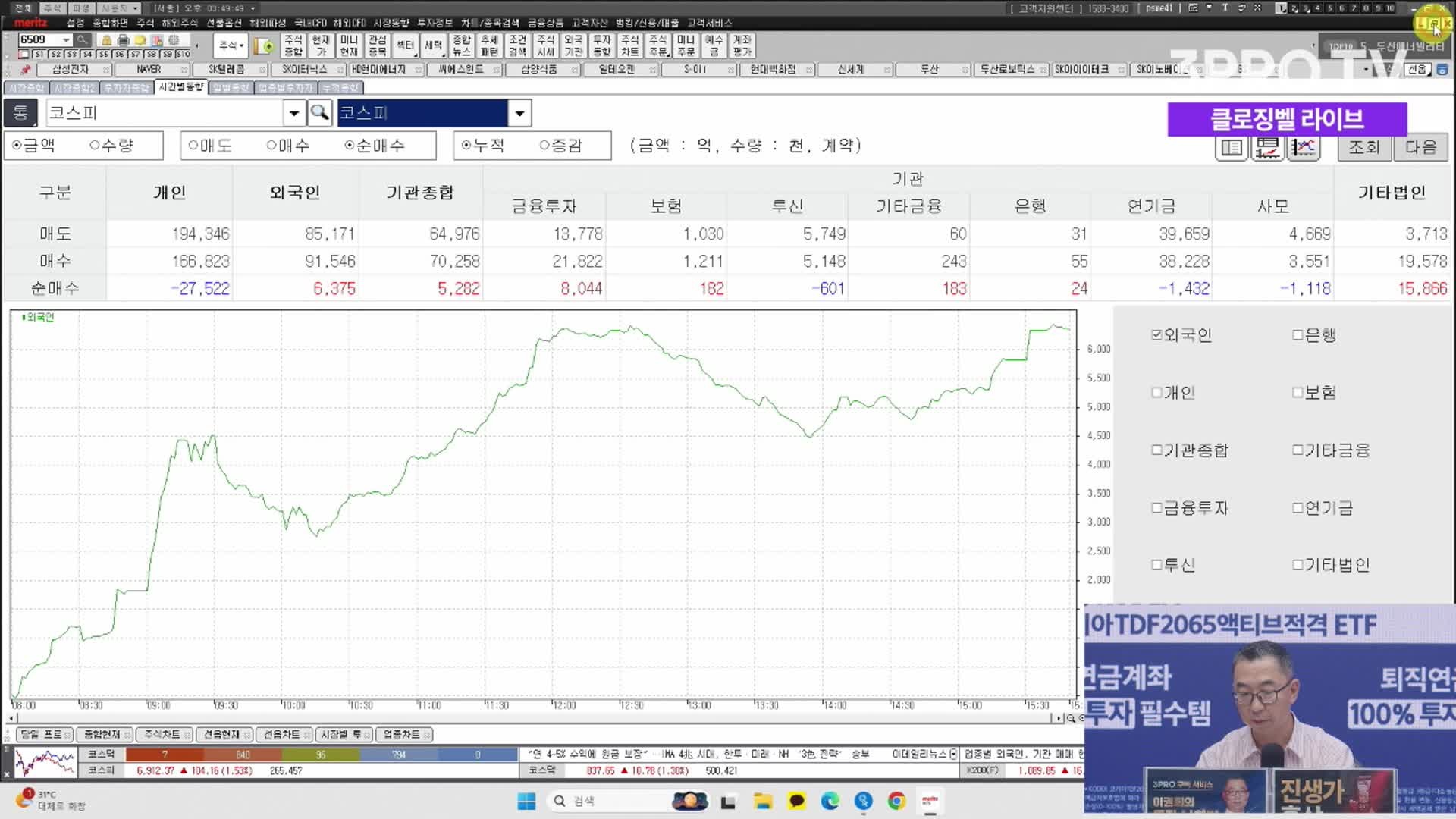Click the 통 button left of the 코스피 input
The height and width of the screenshot is (819, 1456).
coord(20,113)
